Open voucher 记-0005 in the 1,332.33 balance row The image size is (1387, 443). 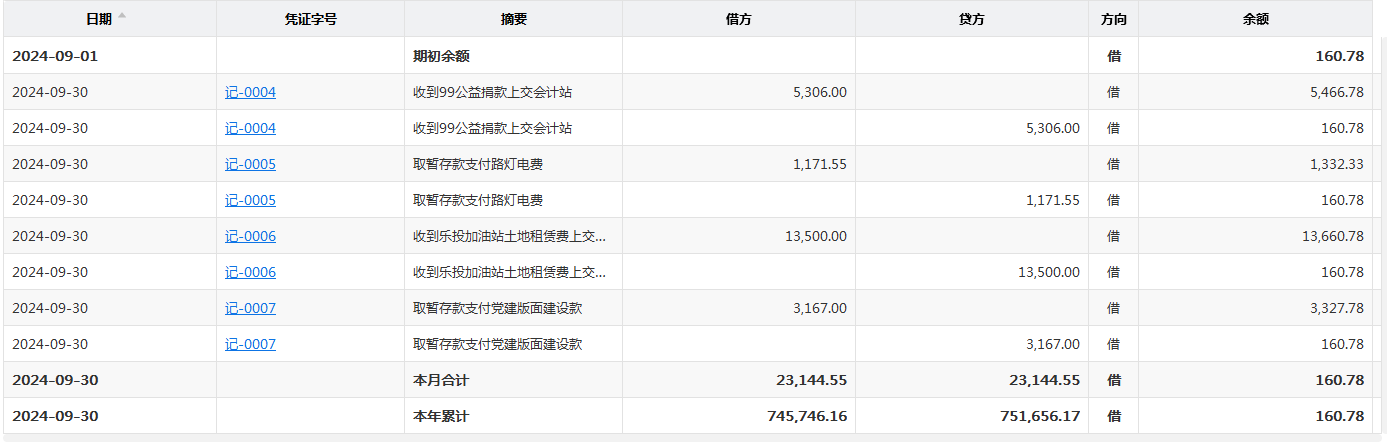250,164
